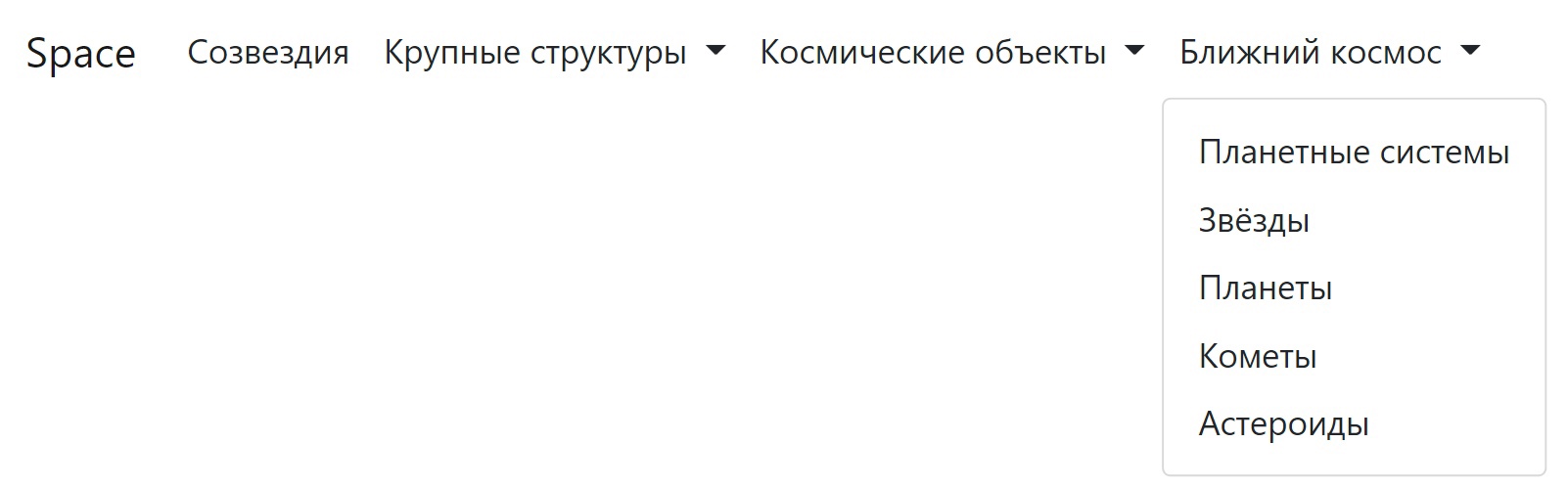1568x487 pixels.
Task: Select Планетные системы from the open menu
Action: point(1354,153)
